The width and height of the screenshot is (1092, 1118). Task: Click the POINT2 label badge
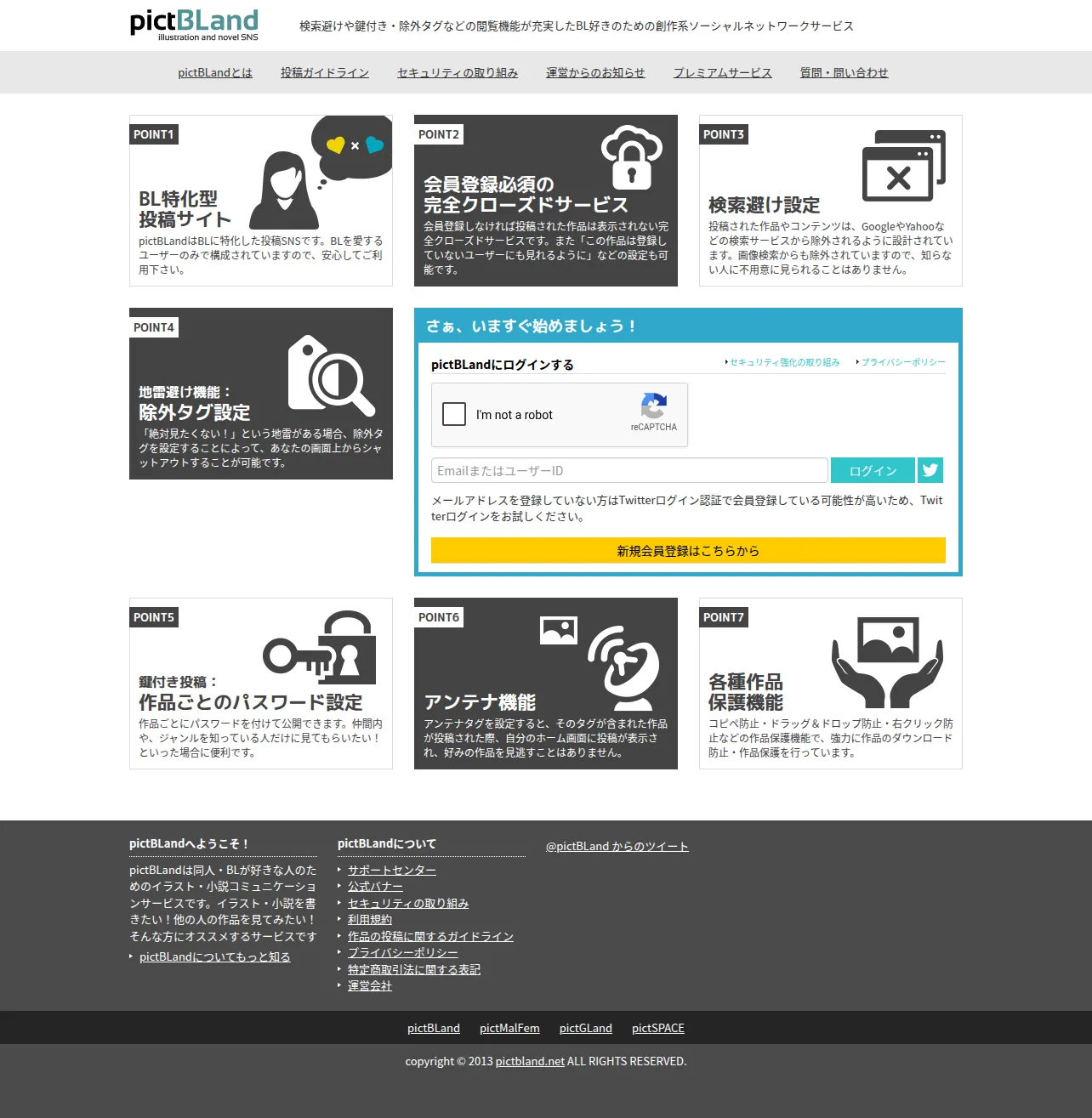pos(439,134)
